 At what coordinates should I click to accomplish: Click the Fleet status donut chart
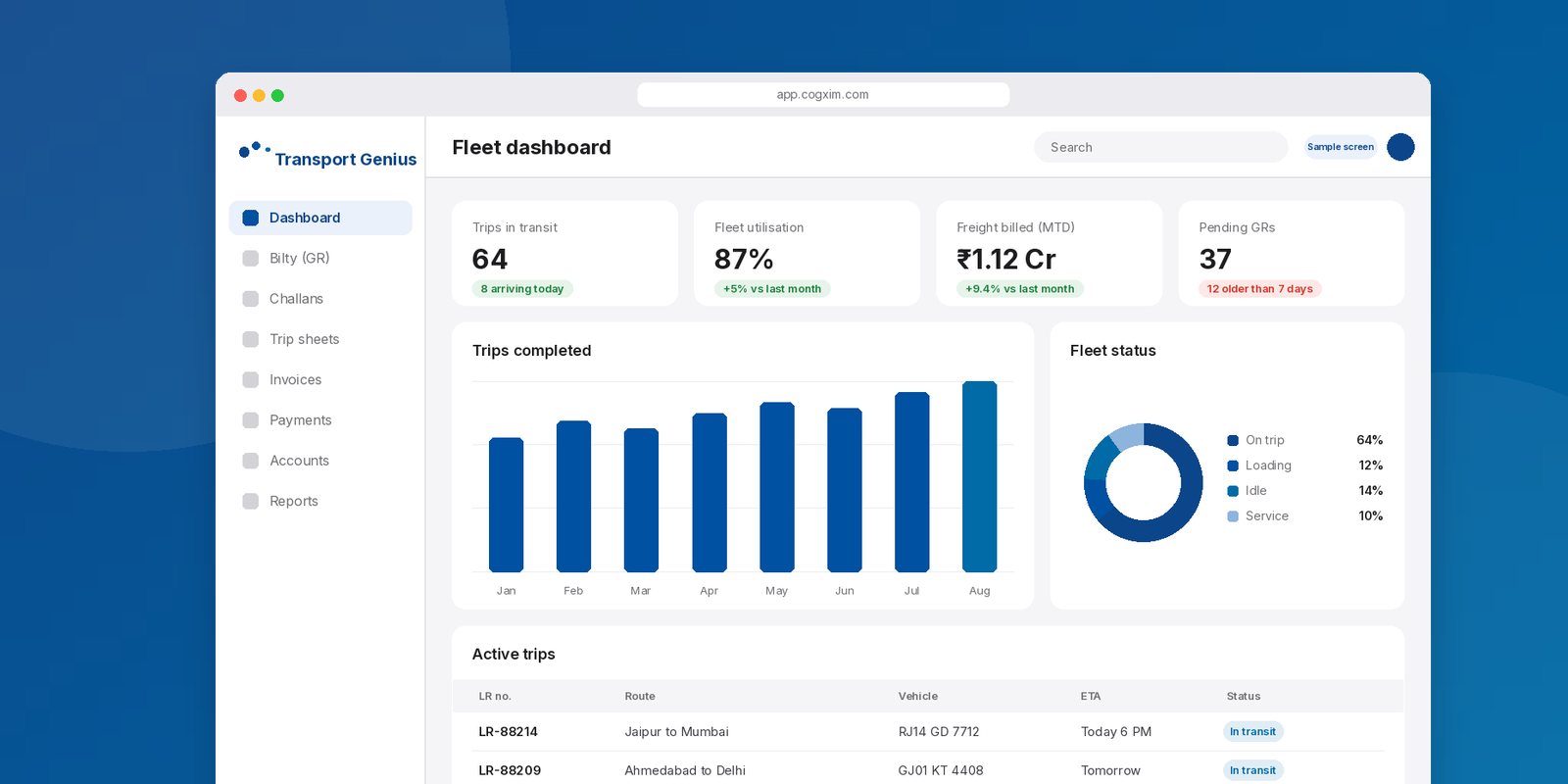(1143, 482)
